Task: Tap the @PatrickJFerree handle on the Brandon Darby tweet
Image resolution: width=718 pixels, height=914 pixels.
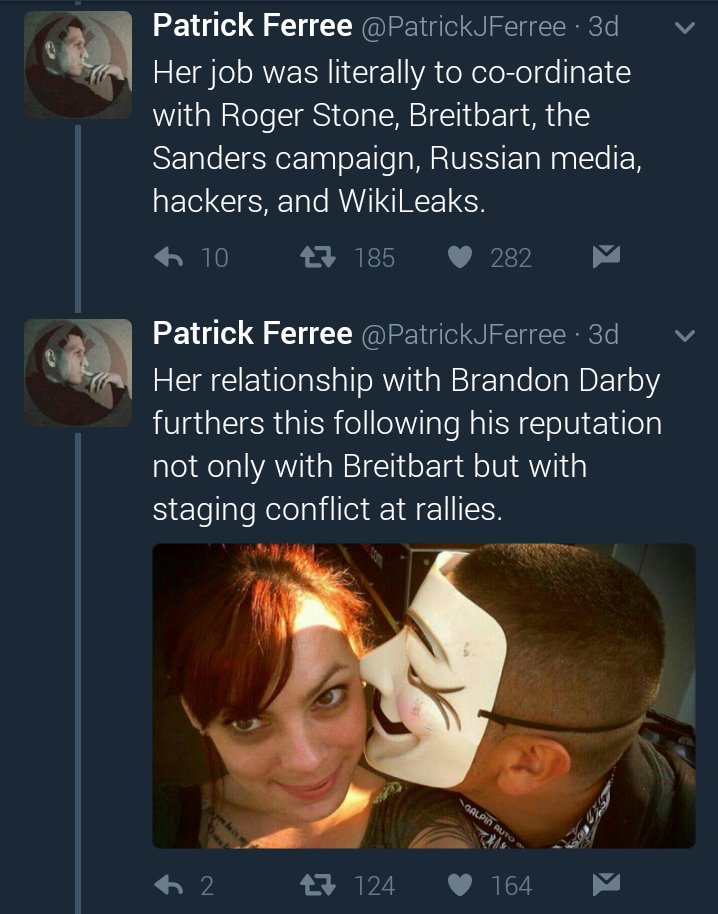Action: point(463,334)
